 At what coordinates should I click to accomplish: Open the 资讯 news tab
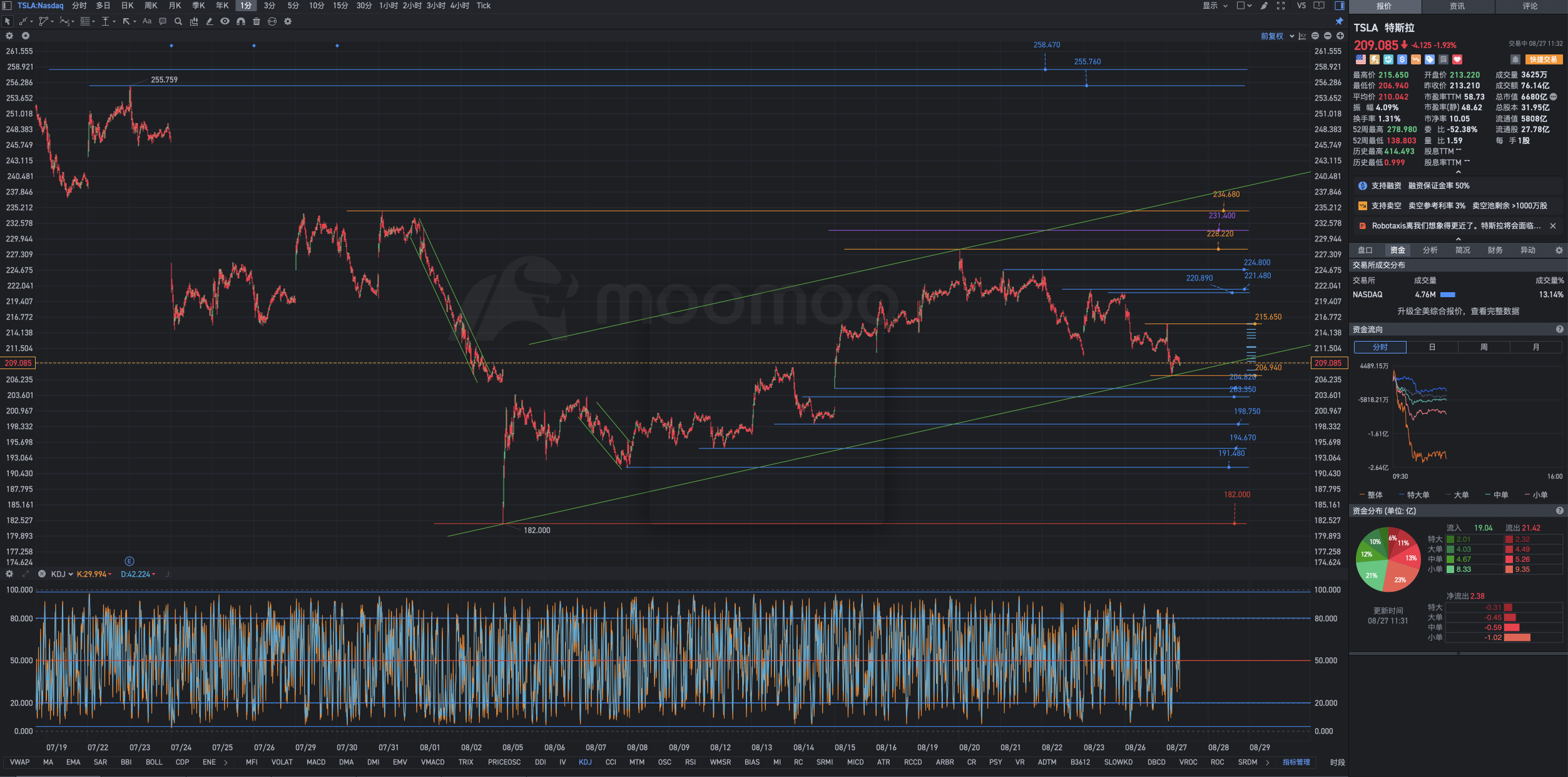(1457, 6)
